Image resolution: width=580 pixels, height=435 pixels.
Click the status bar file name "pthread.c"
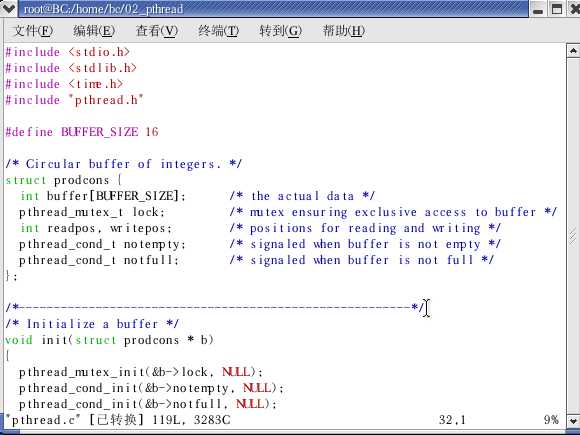(x=43, y=420)
